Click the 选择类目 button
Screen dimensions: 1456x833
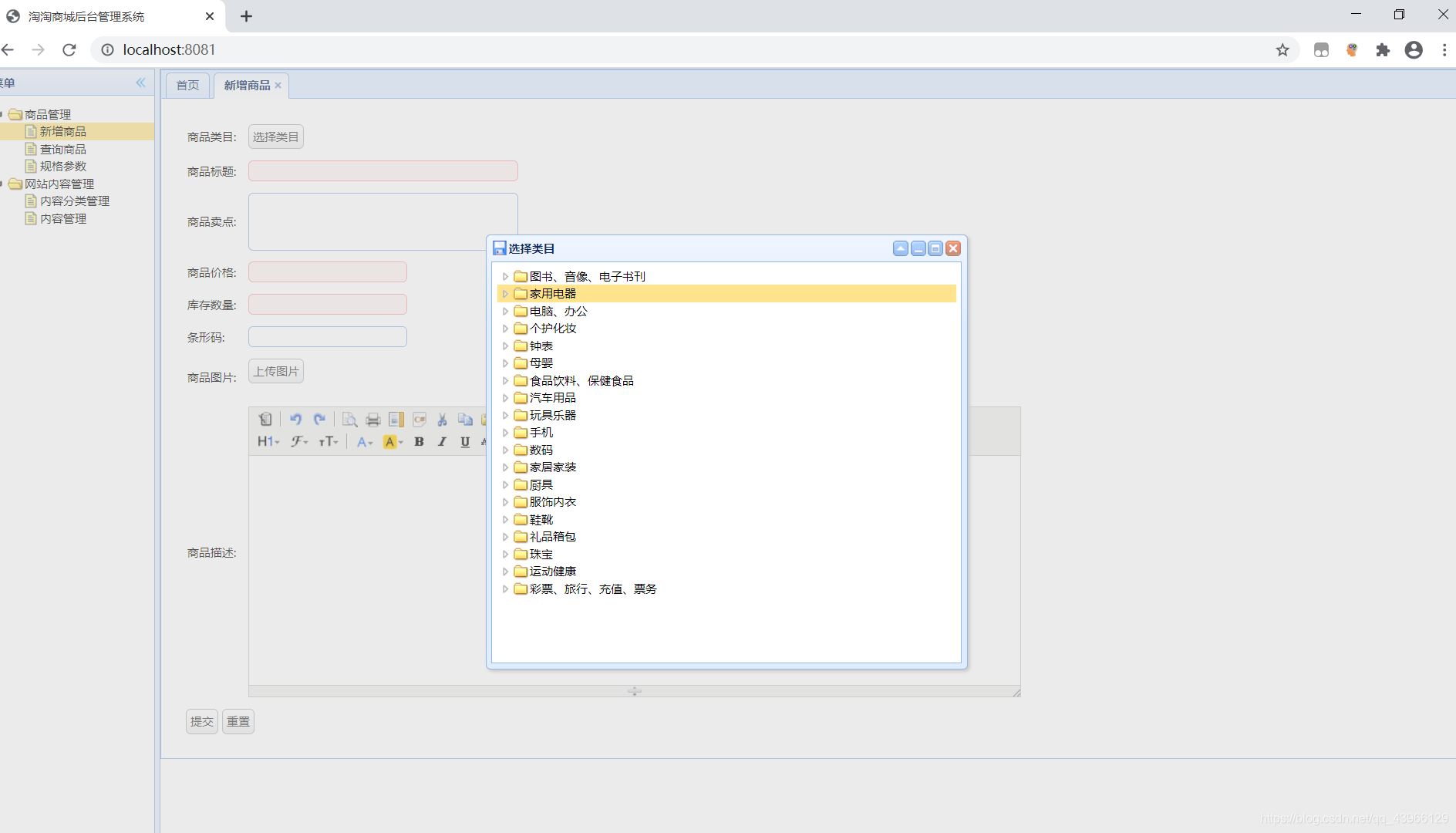(276, 137)
